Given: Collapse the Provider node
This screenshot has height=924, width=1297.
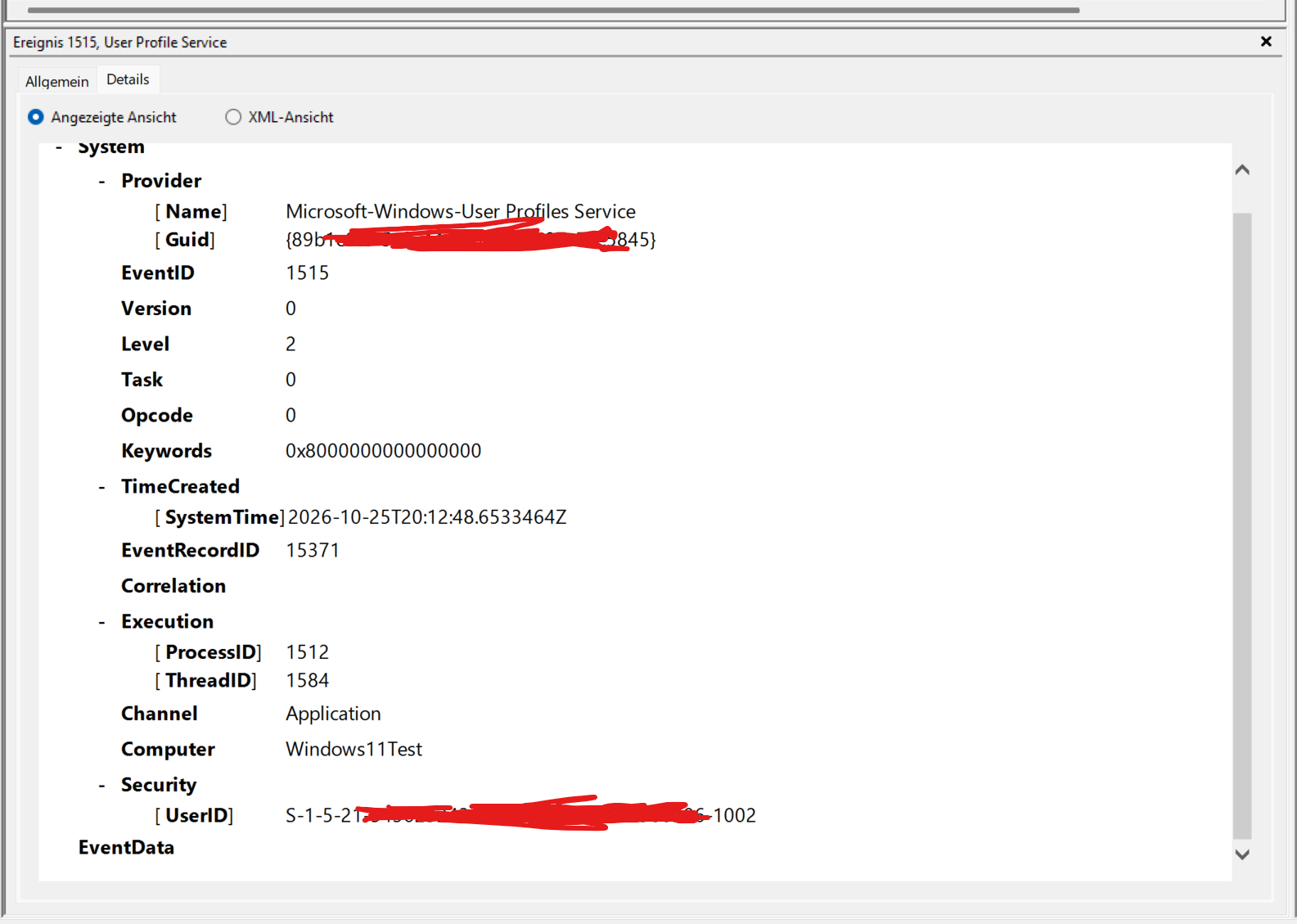Looking at the screenshot, I should [101, 182].
